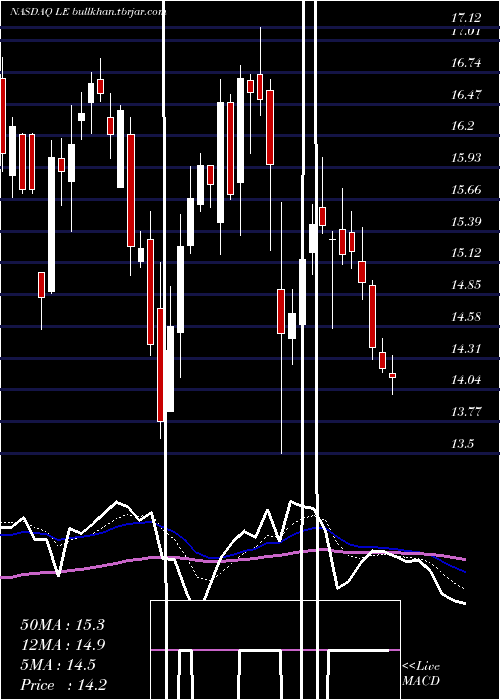Click the 15.66 price axis label
The image size is (500, 700).
click(466, 190)
